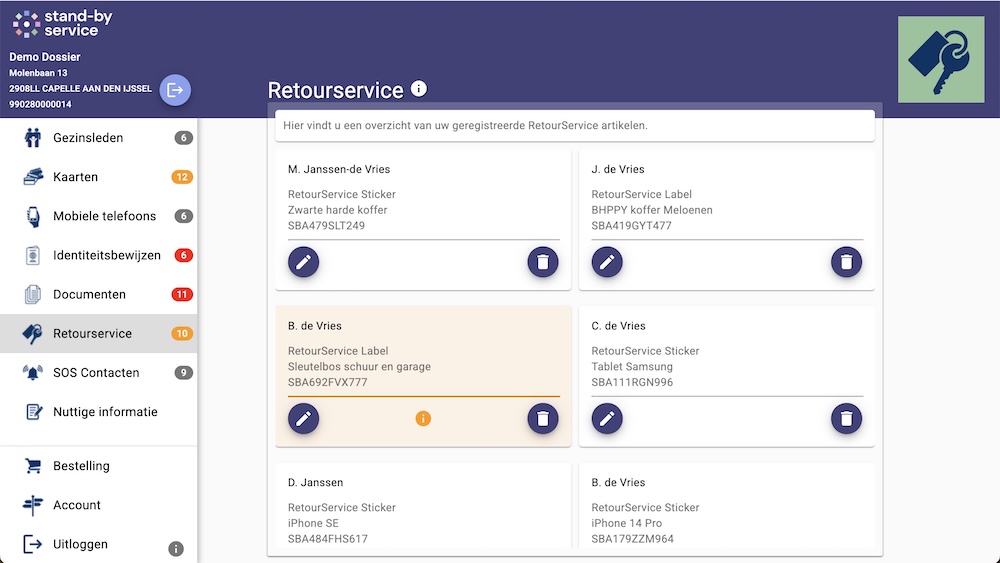Image resolution: width=1000 pixels, height=563 pixels.
Task: Click the key tag image in header
Action: (941, 59)
